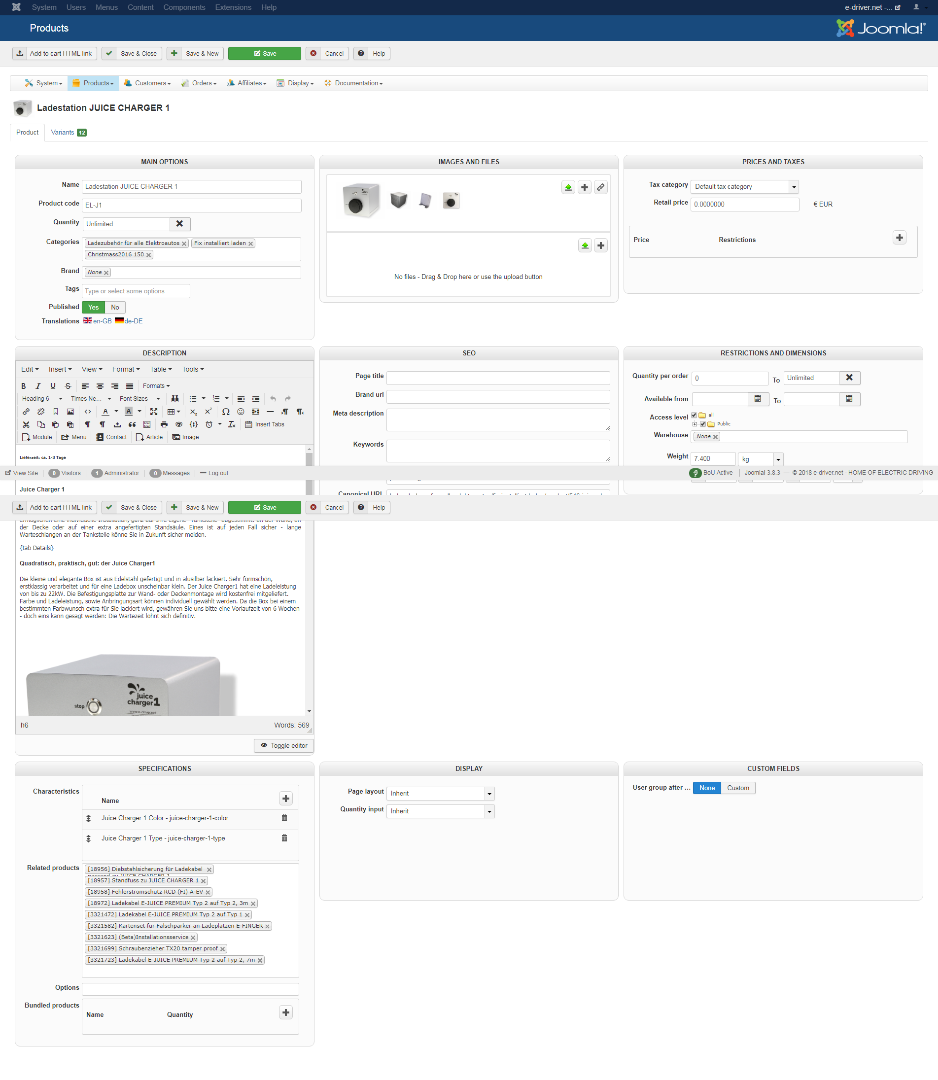Open the Quantity input dropdown

click(441, 811)
